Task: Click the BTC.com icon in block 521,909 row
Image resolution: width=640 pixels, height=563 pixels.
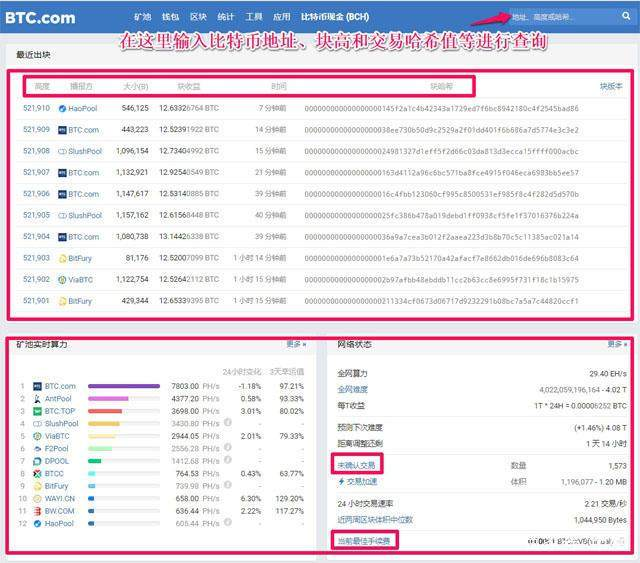Action: pyautogui.click(x=62, y=130)
